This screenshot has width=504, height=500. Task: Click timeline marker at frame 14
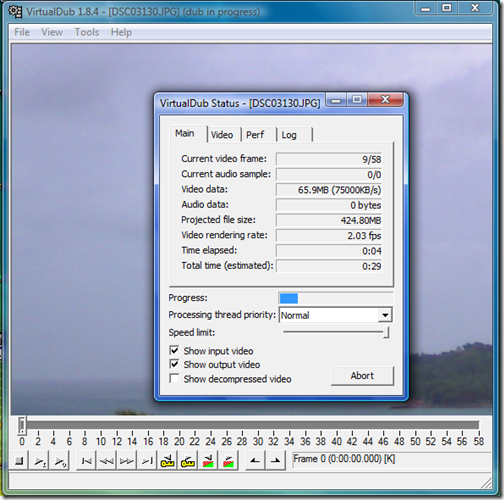coord(132,442)
